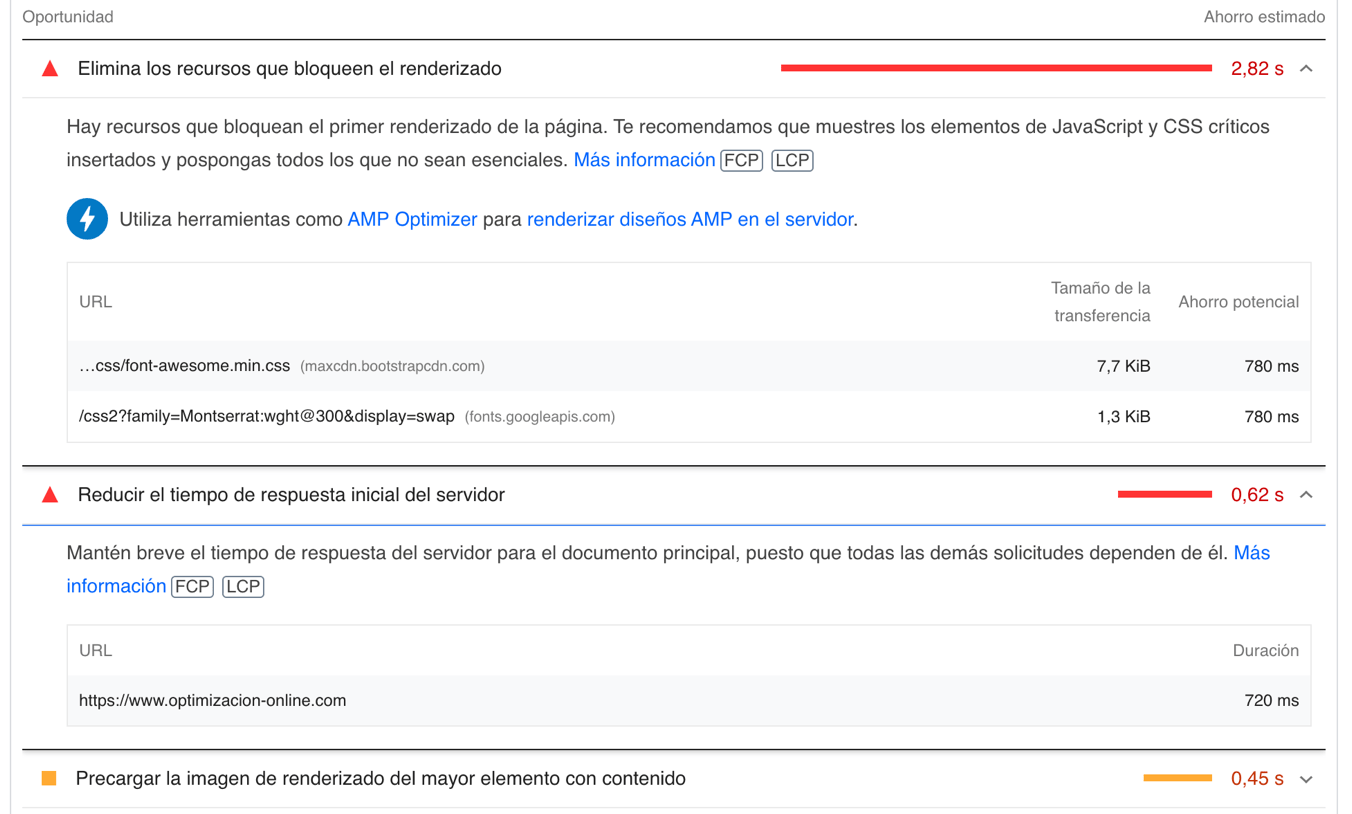This screenshot has width=1352, height=814.
Task: Click the https://www.optimizacion-online.com URL
Action: [213, 700]
